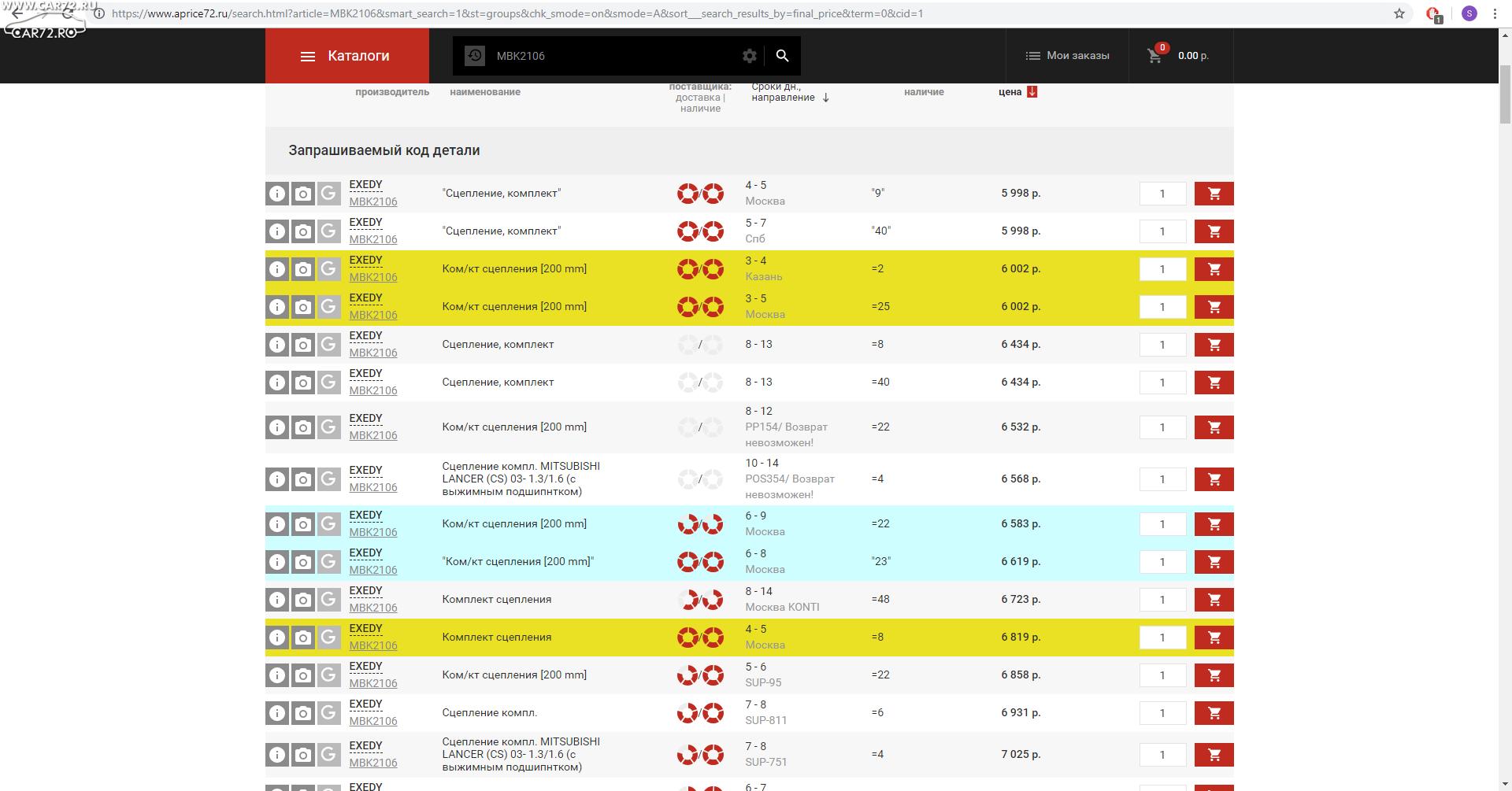Open Мои заказы
The image size is (1512, 791).
1067,56
